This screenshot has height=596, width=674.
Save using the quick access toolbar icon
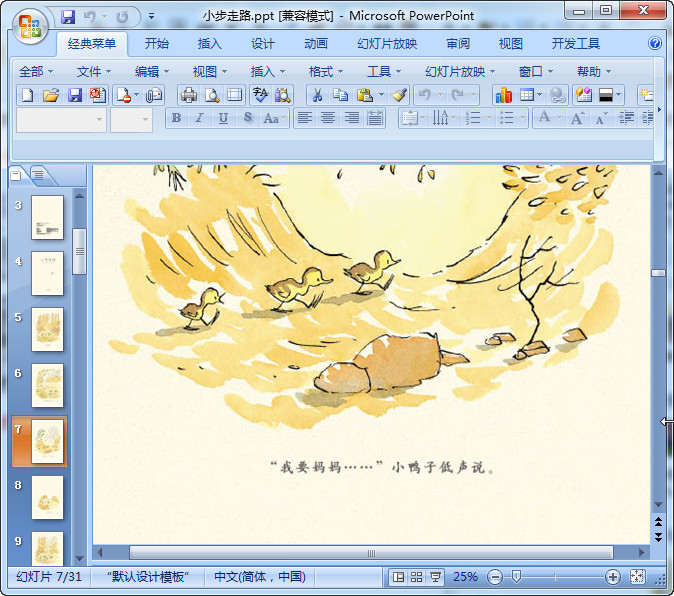tap(68, 17)
